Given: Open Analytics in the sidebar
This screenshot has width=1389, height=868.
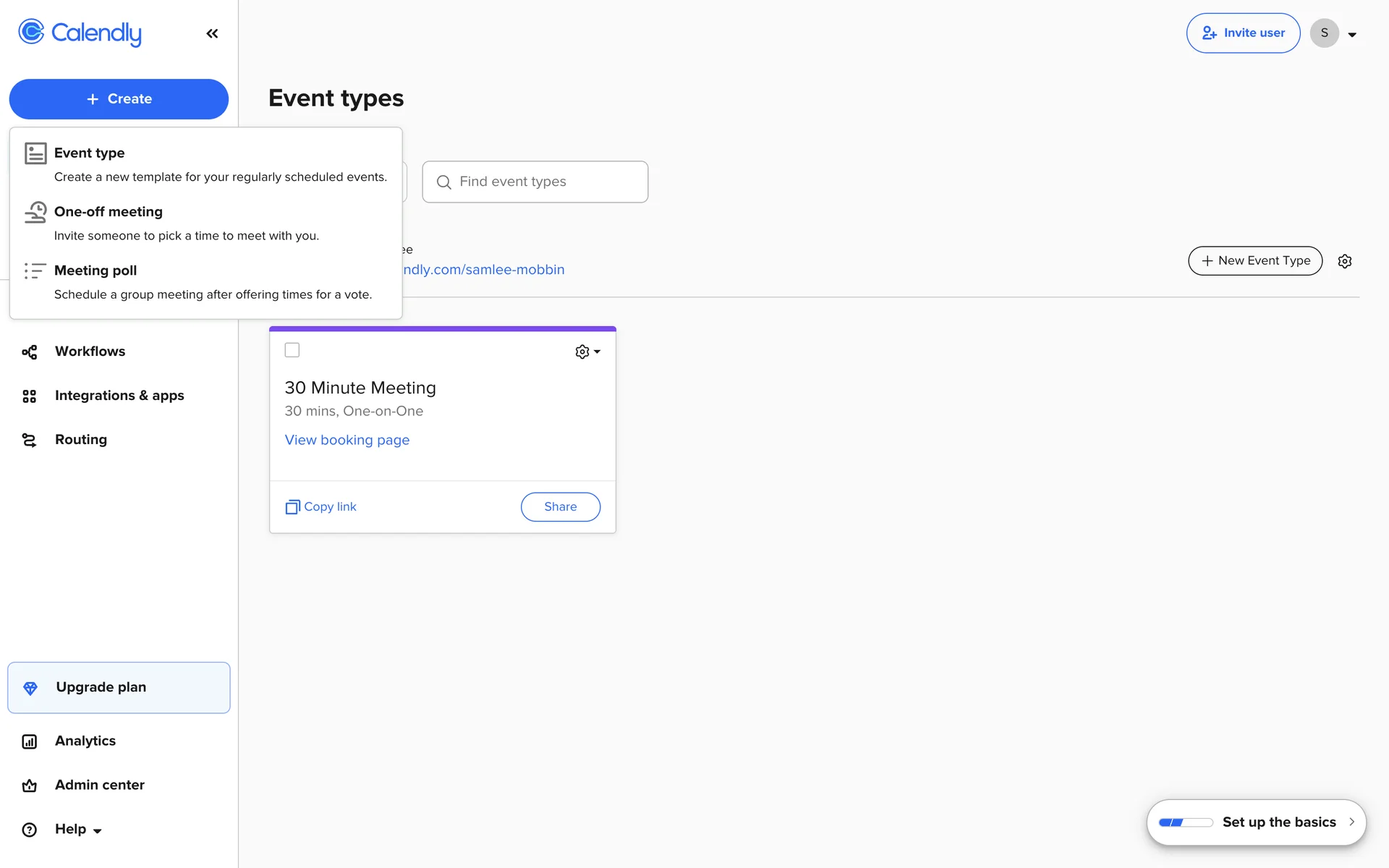Looking at the screenshot, I should [85, 741].
